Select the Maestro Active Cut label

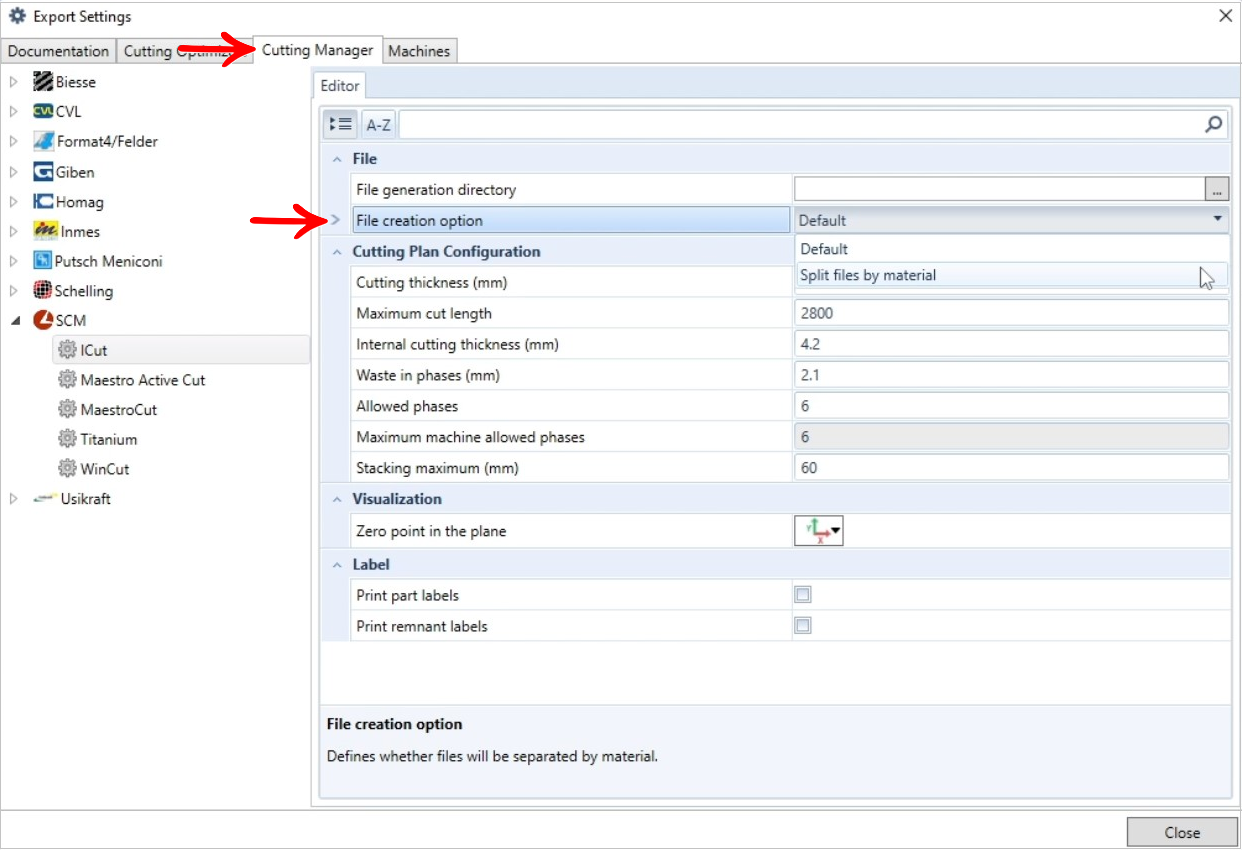[x=143, y=380]
